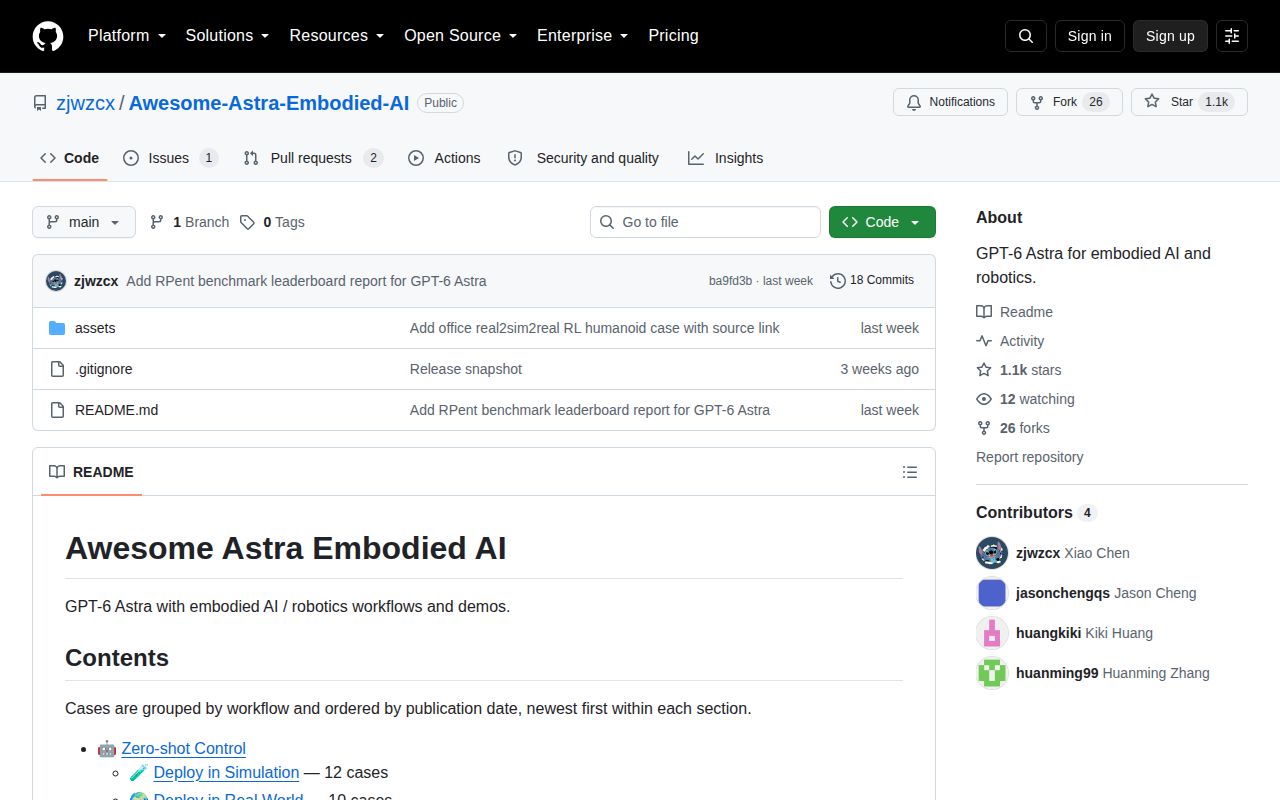Click the search magnifier icon
This screenshot has width=1280, height=800.
click(x=1026, y=36)
